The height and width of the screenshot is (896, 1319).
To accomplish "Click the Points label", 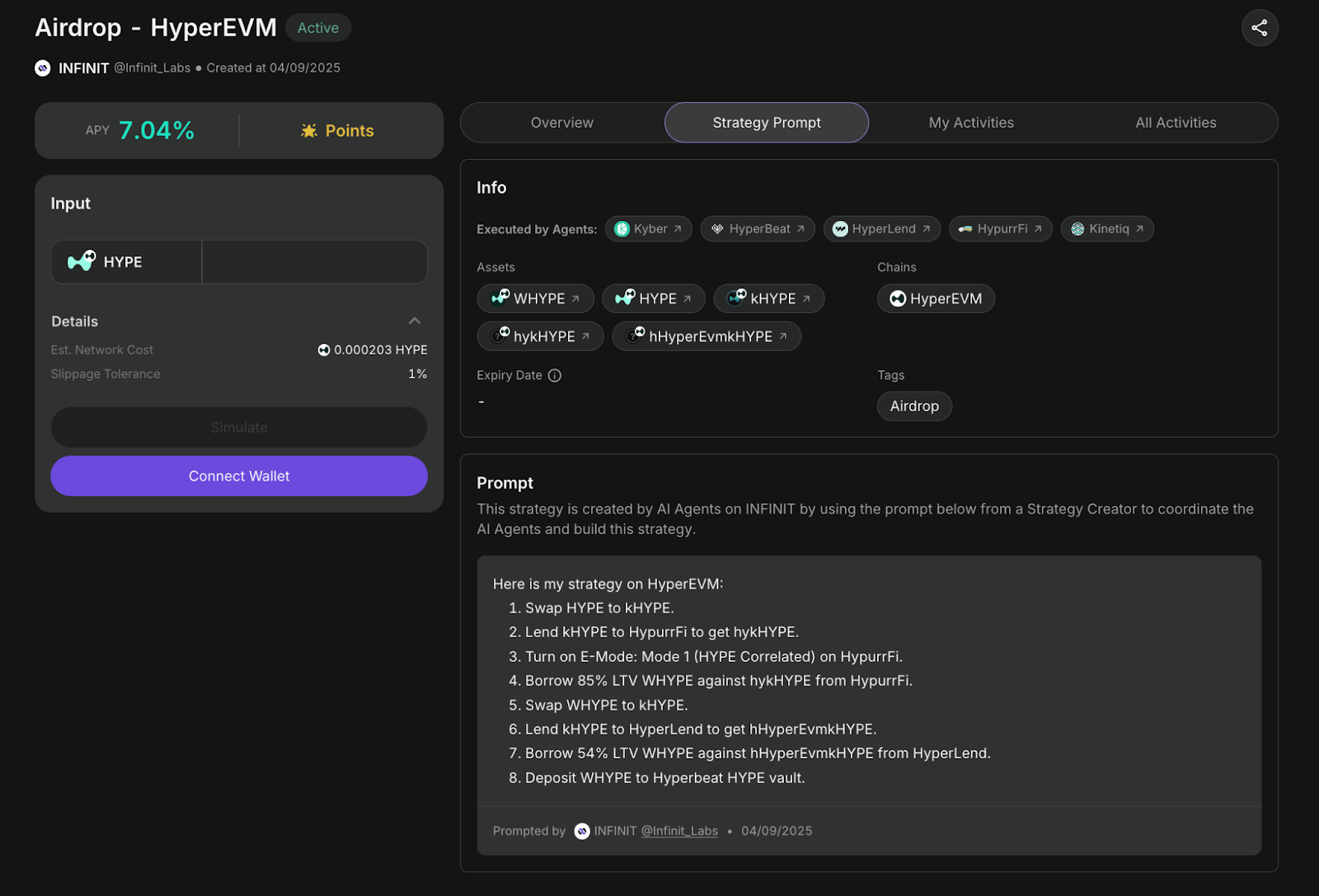I will pos(350,131).
